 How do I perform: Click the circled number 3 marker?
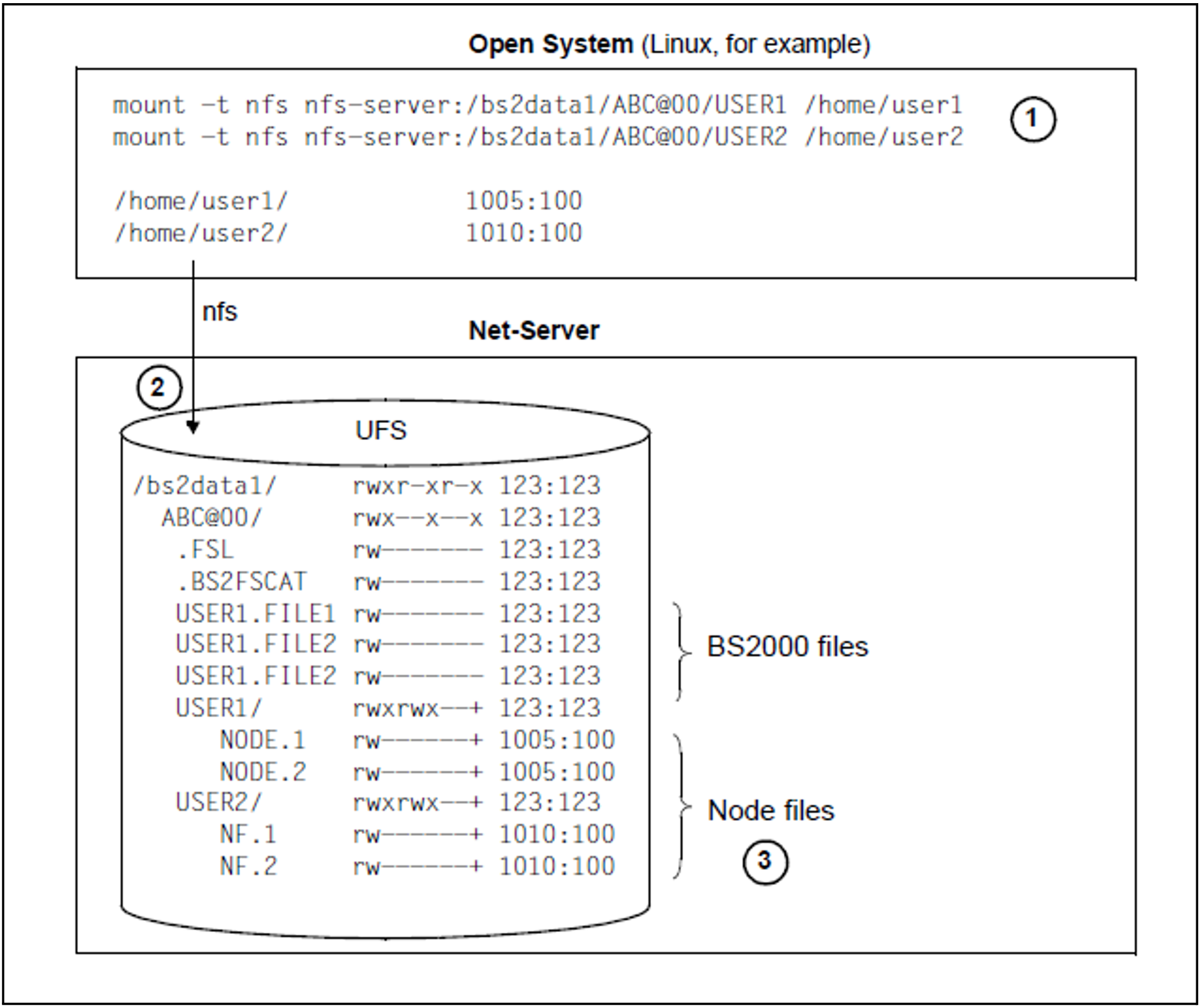[765, 861]
